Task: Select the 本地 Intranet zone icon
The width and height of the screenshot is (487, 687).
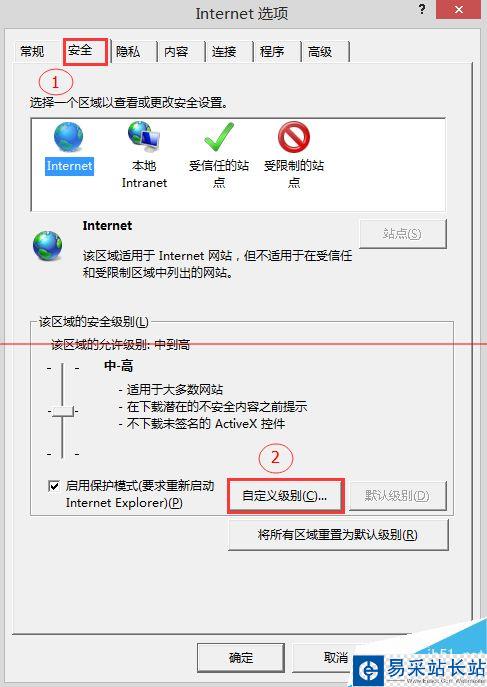Action: click(x=144, y=136)
